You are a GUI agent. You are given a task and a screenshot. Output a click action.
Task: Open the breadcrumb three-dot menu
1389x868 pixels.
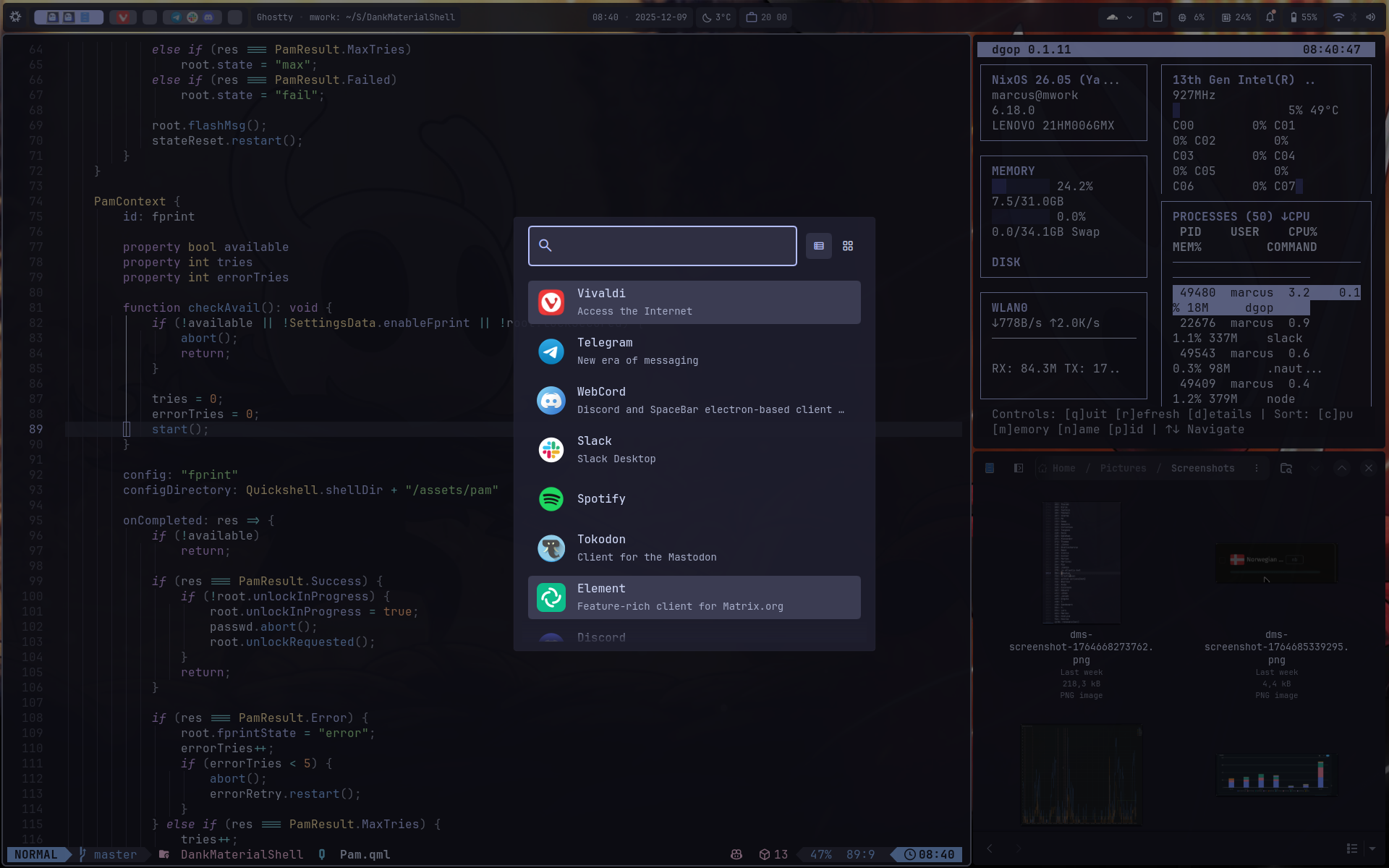(1257, 469)
